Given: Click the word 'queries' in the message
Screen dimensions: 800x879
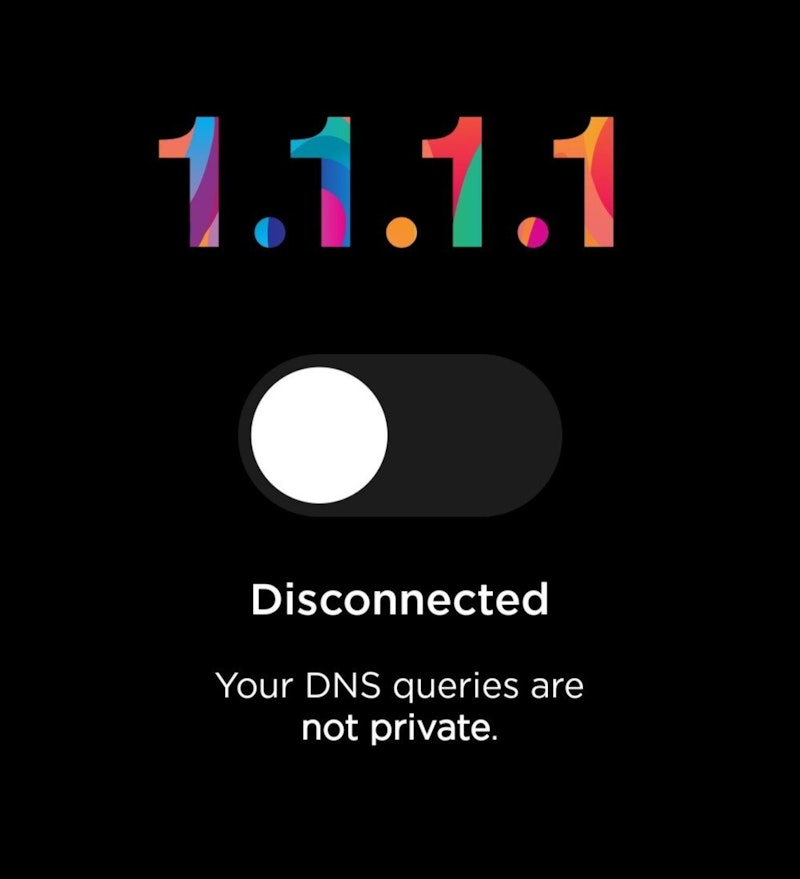Looking at the screenshot, I should [455, 687].
